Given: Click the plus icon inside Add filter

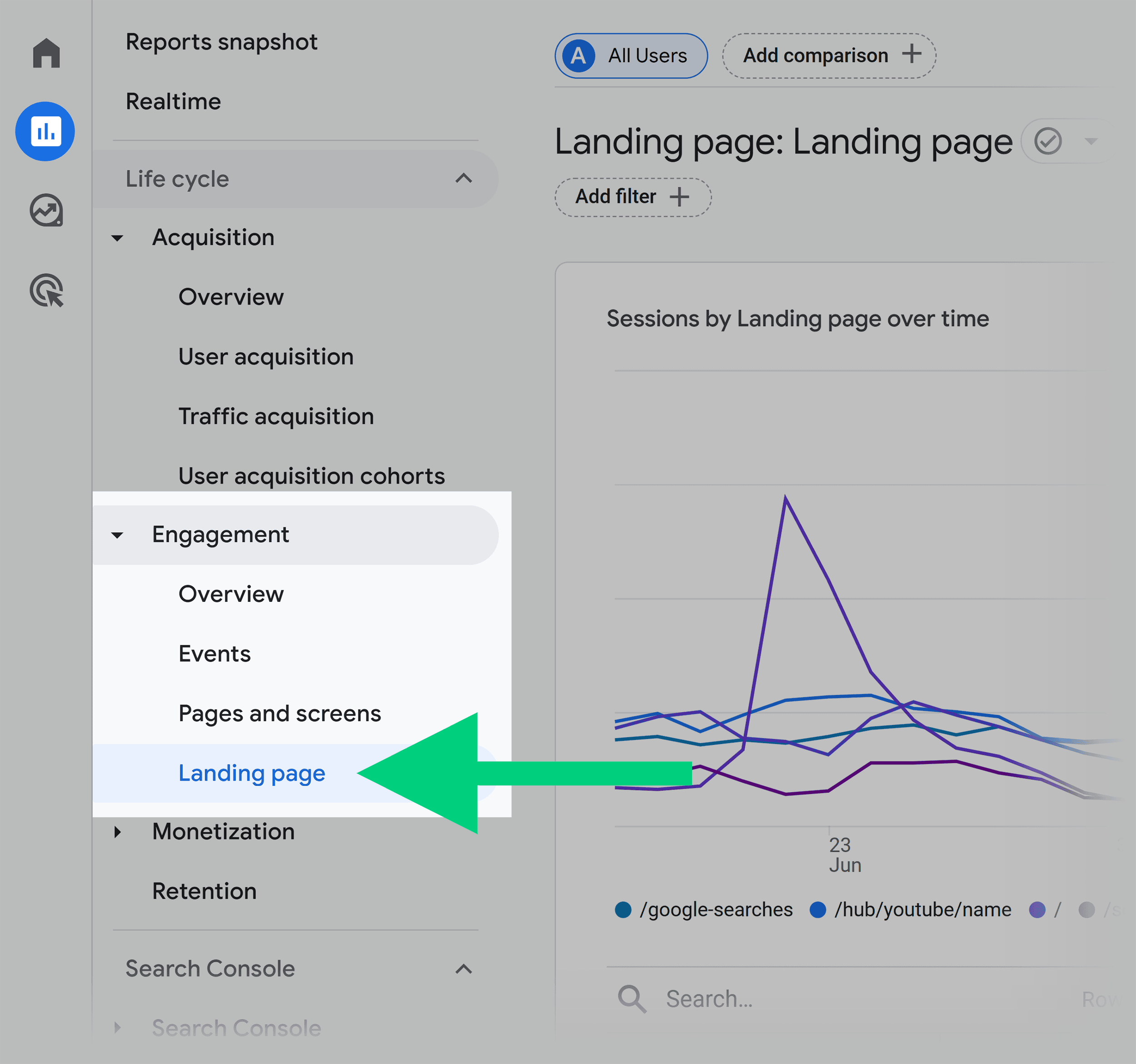Looking at the screenshot, I should click(681, 197).
